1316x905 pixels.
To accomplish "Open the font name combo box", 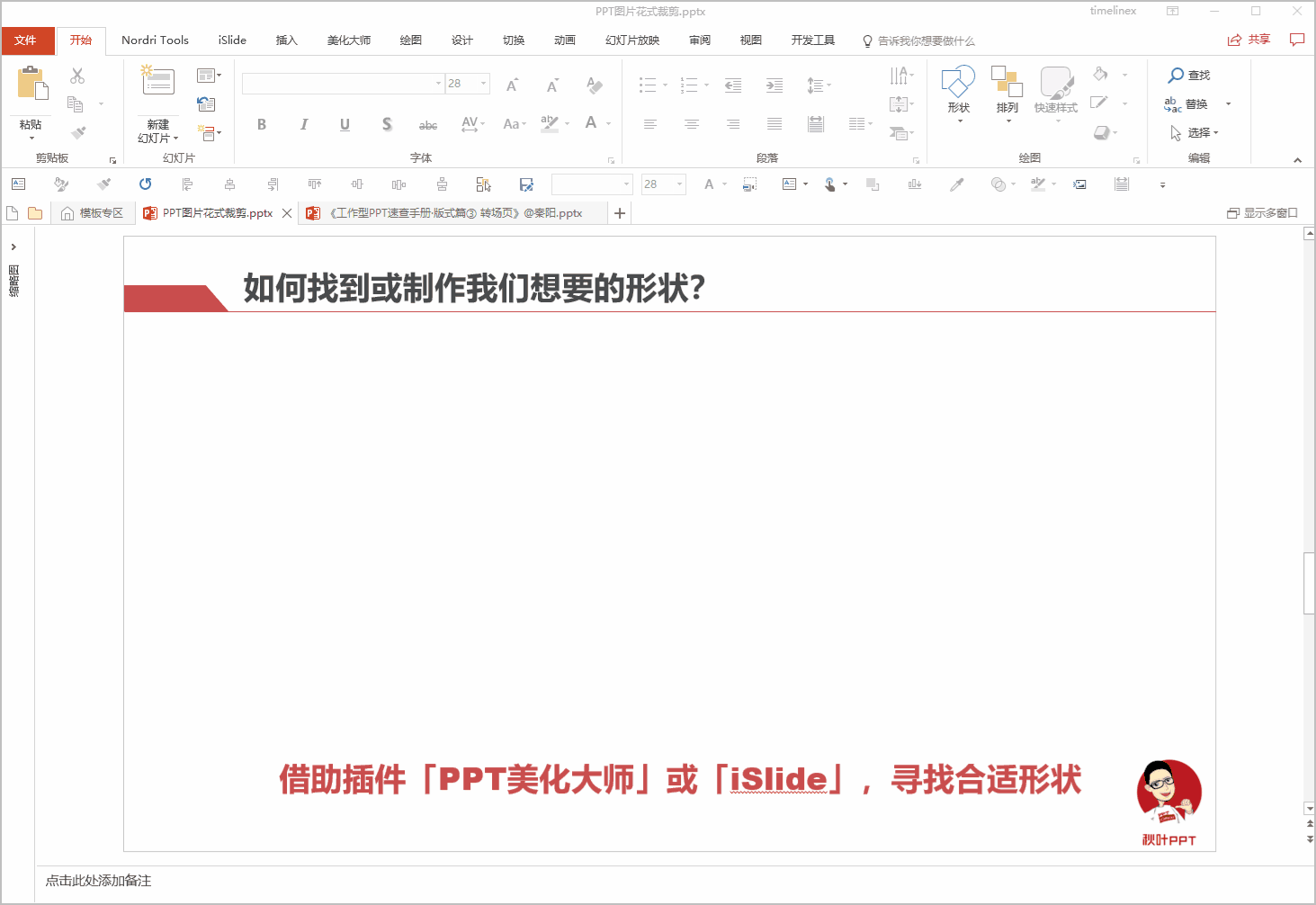I will pyautogui.click(x=343, y=84).
